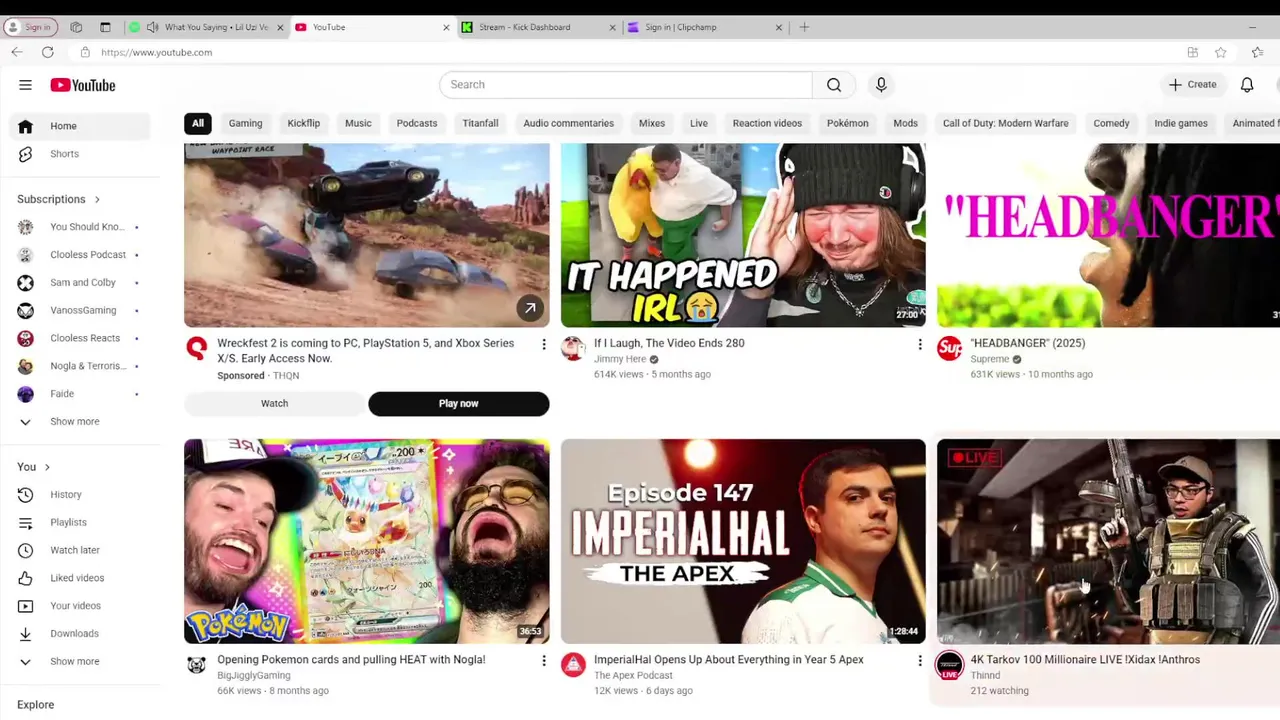Screen dimensions: 1280x720
Task: Open the YouTube hamburger guide menu
Action: coord(25,85)
